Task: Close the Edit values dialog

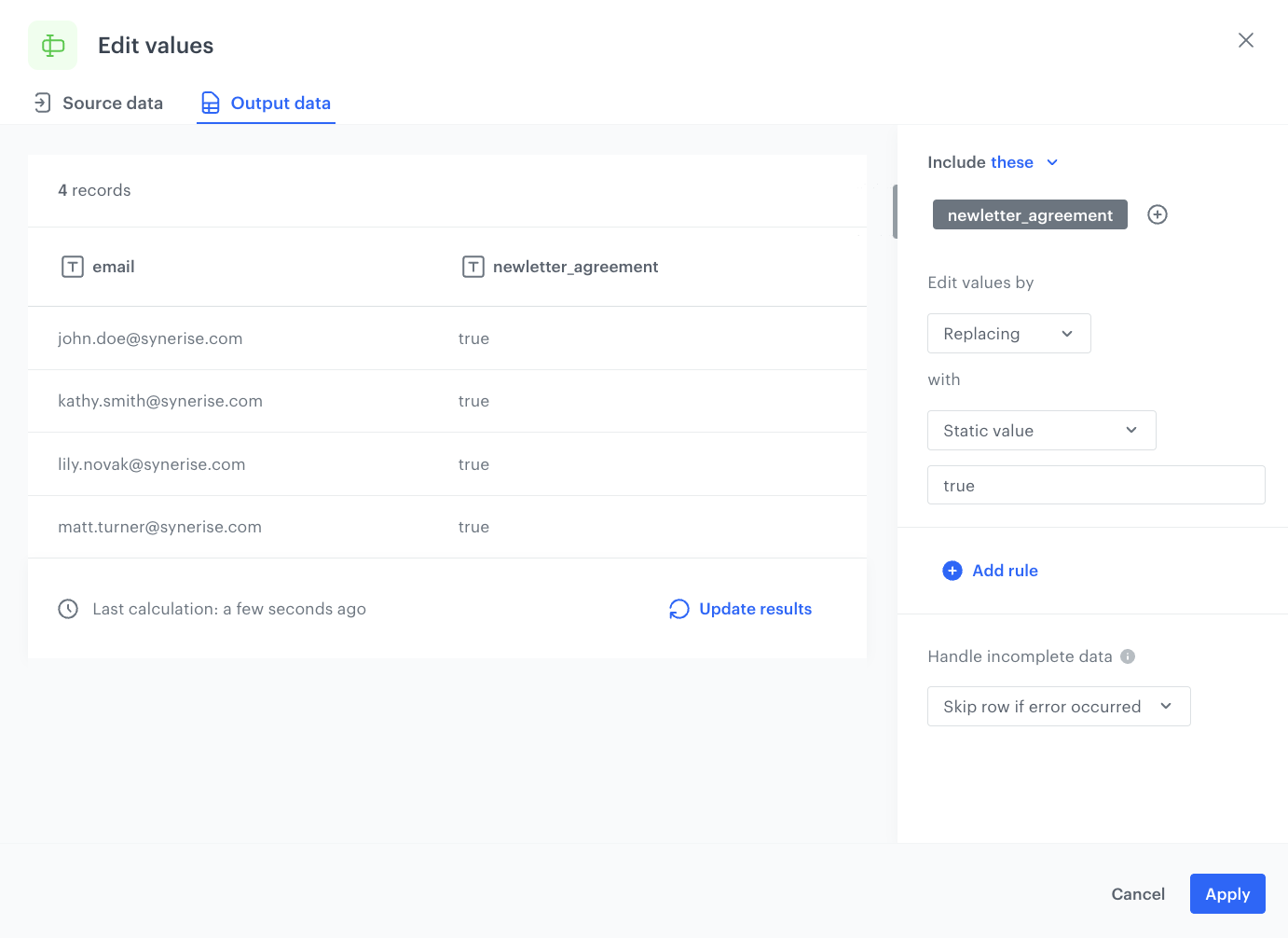Action: 1245,40
